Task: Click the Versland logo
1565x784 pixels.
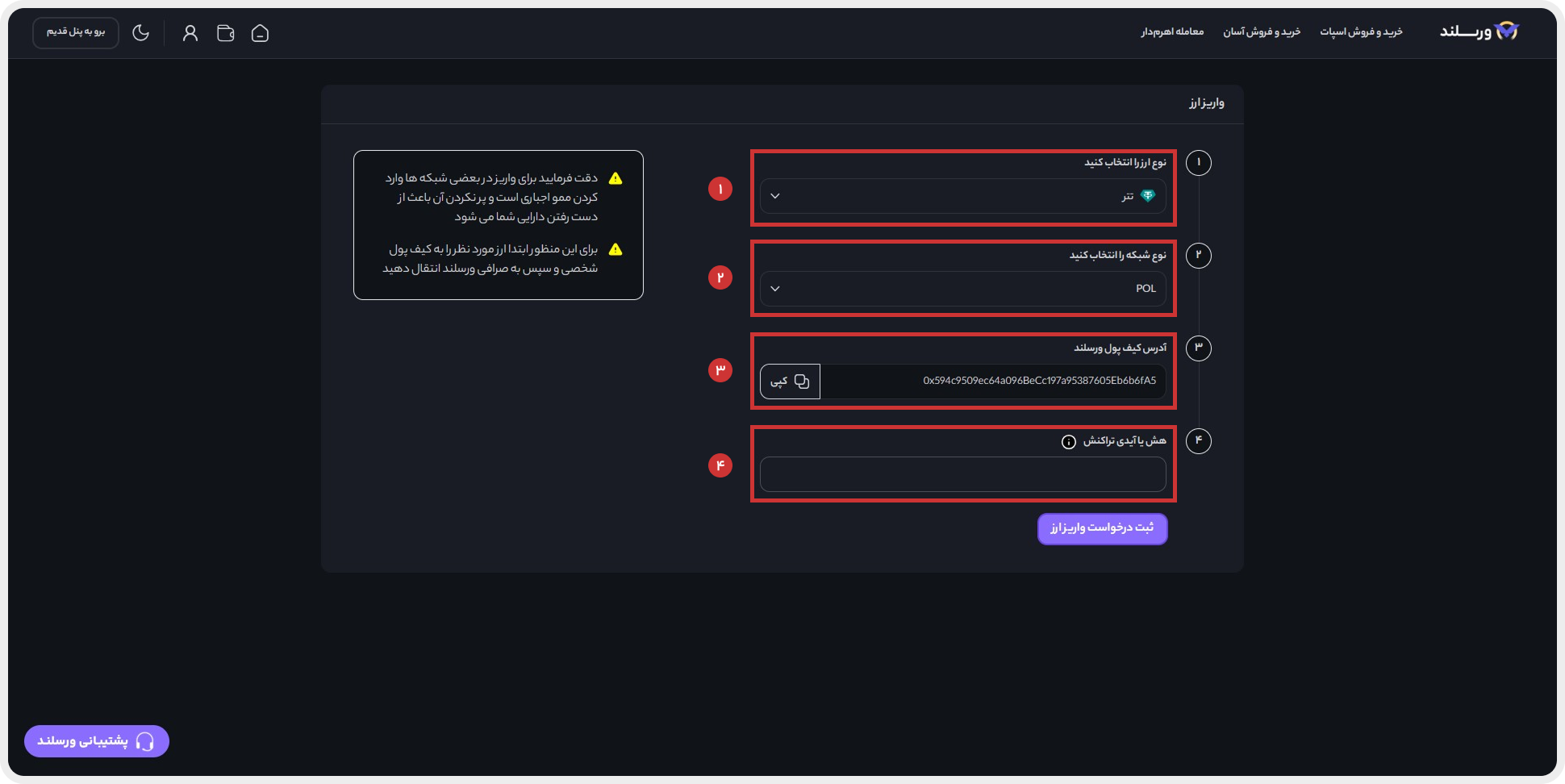Action: pyautogui.click(x=1479, y=31)
